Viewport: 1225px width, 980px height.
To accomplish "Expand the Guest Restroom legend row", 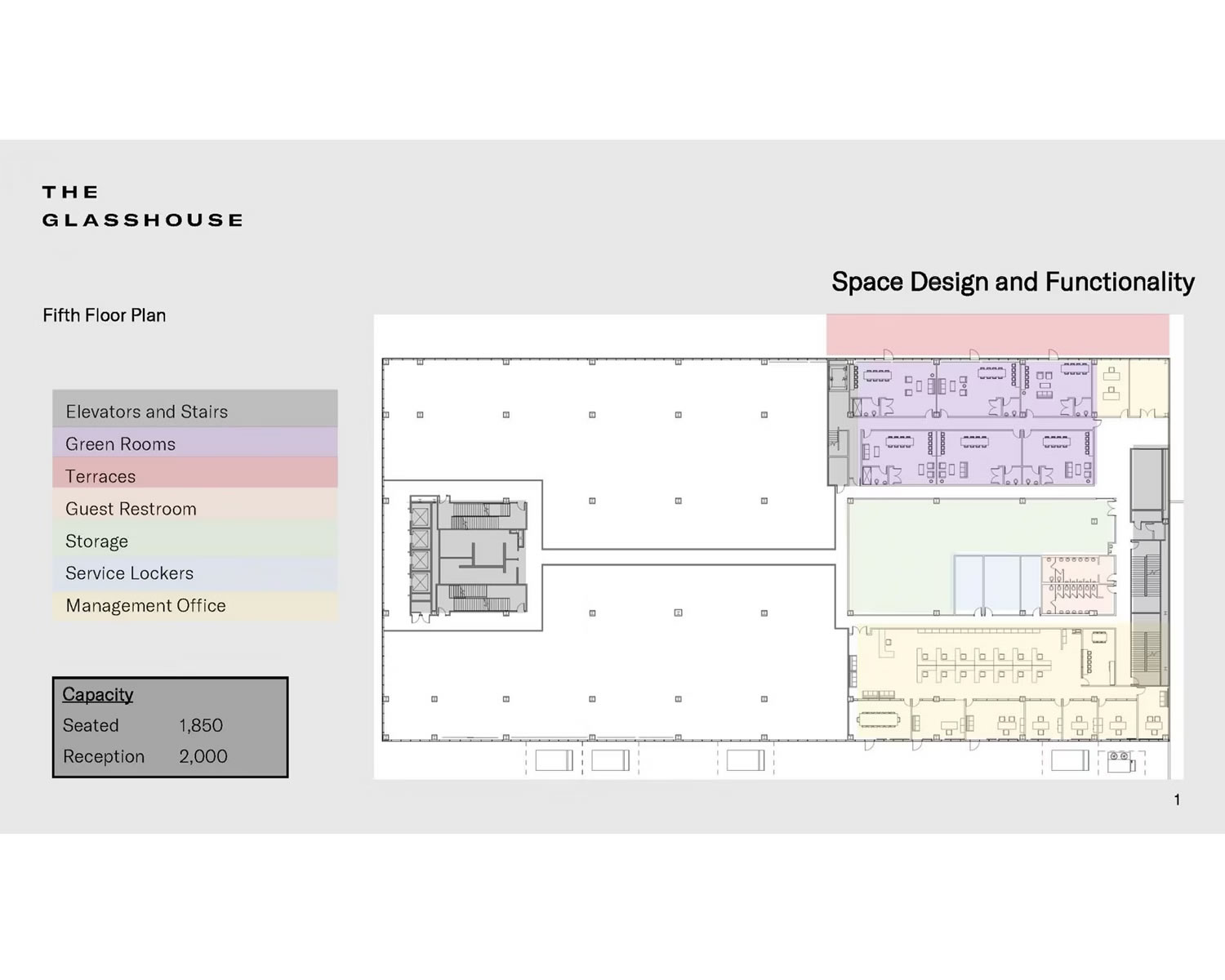I will pyautogui.click(x=130, y=508).
